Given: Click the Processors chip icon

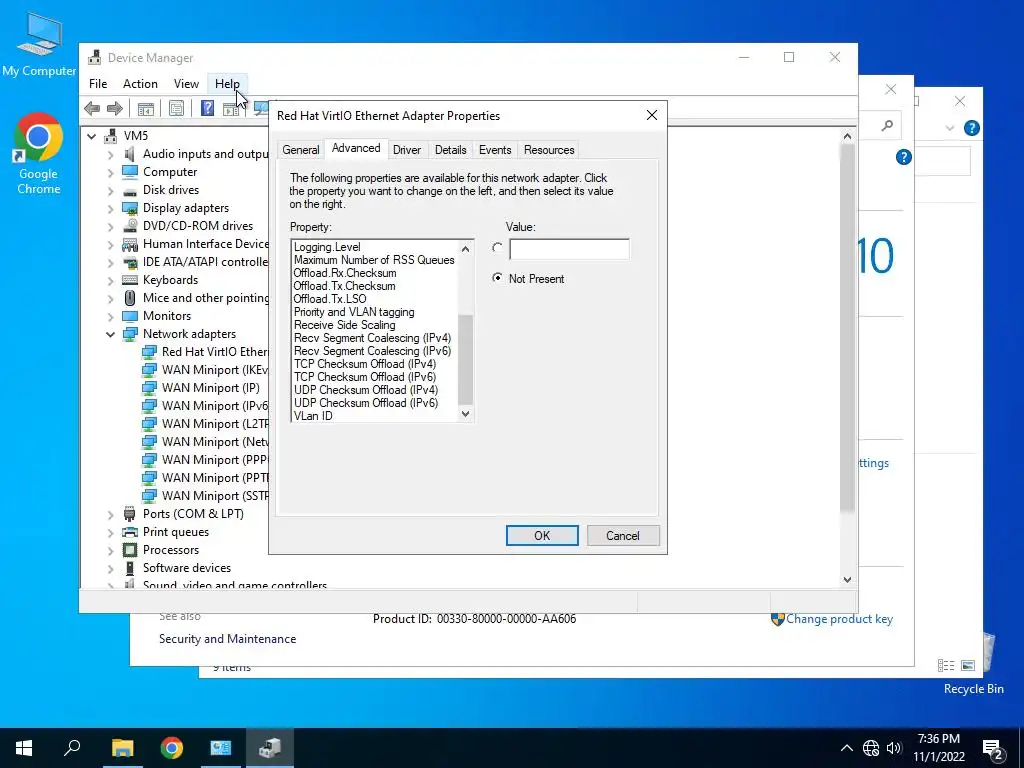Looking at the screenshot, I should [x=130, y=550].
